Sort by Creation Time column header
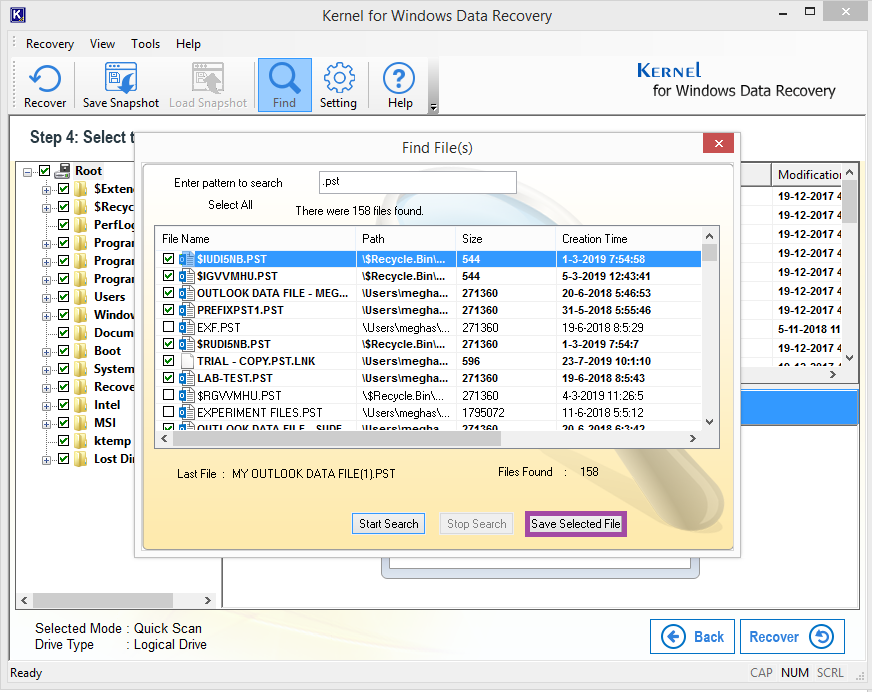Viewport: 872px width, 692px height. point(628,239)
